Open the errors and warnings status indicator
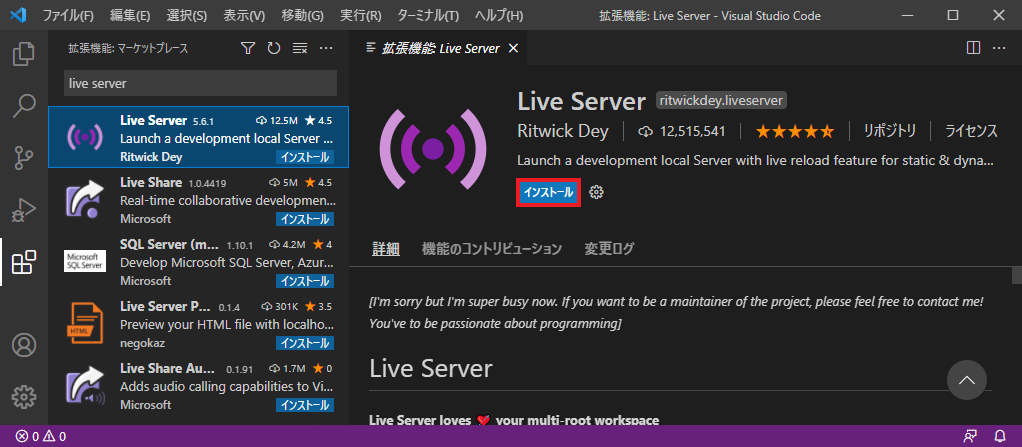The image size is (1022, 447). 41,436
